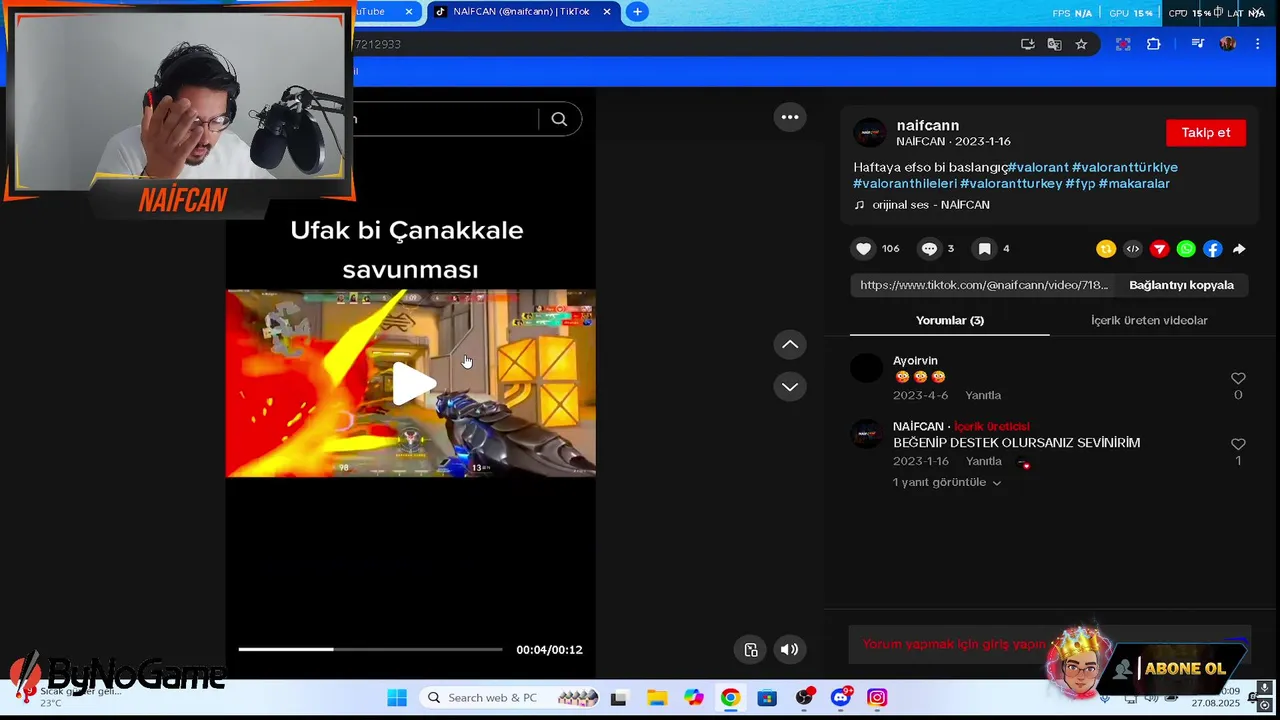Open Discord from the taskbar
The image size is (1280, 720).
pyautogui.click(x=840, y=697)
